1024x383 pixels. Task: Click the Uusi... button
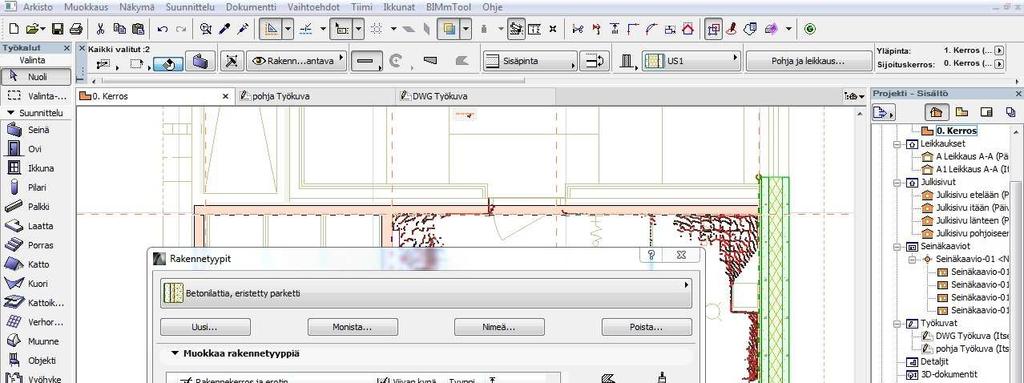coord(205,327)
